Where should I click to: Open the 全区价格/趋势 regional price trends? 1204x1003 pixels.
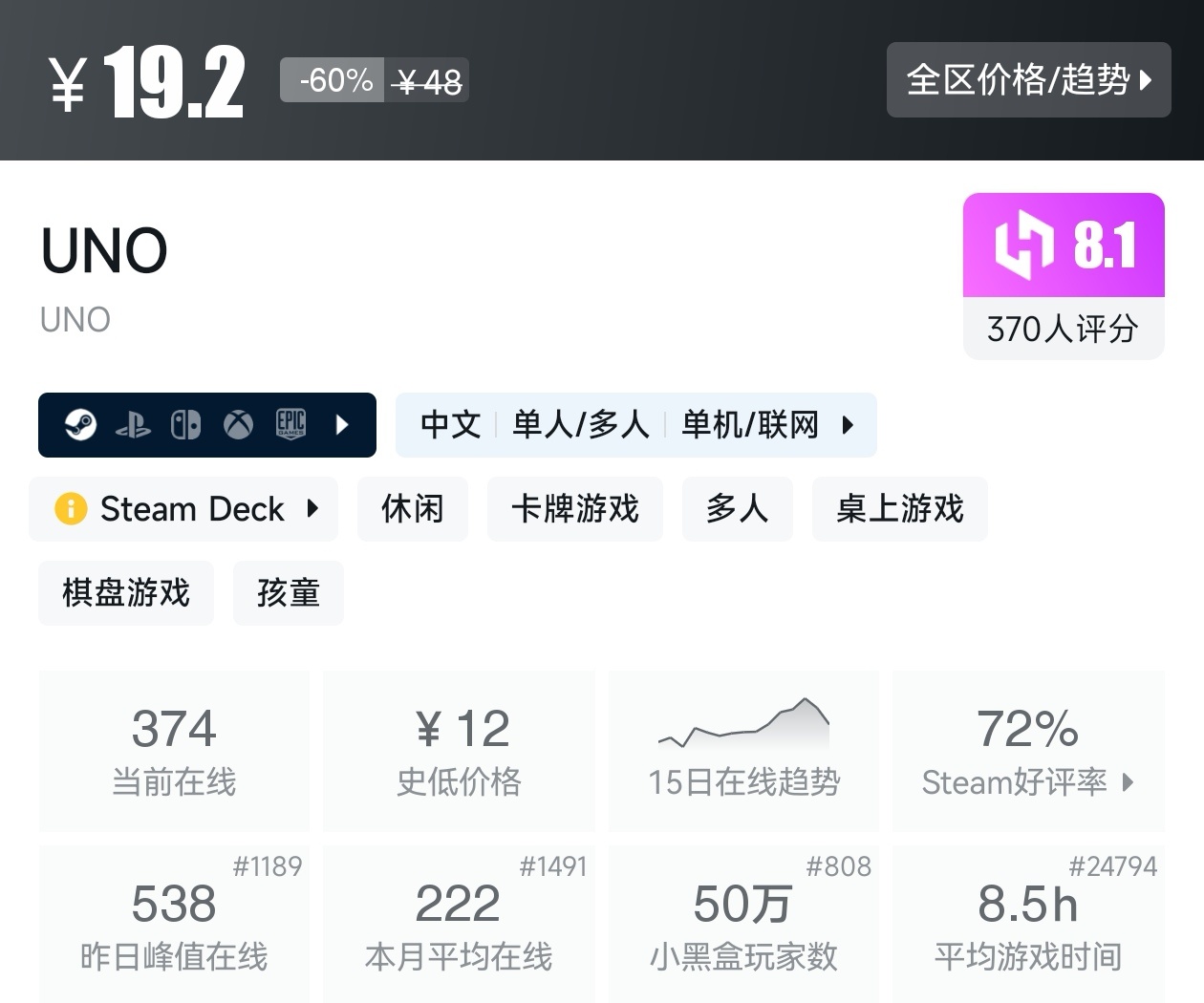(x=1028, y=80)
